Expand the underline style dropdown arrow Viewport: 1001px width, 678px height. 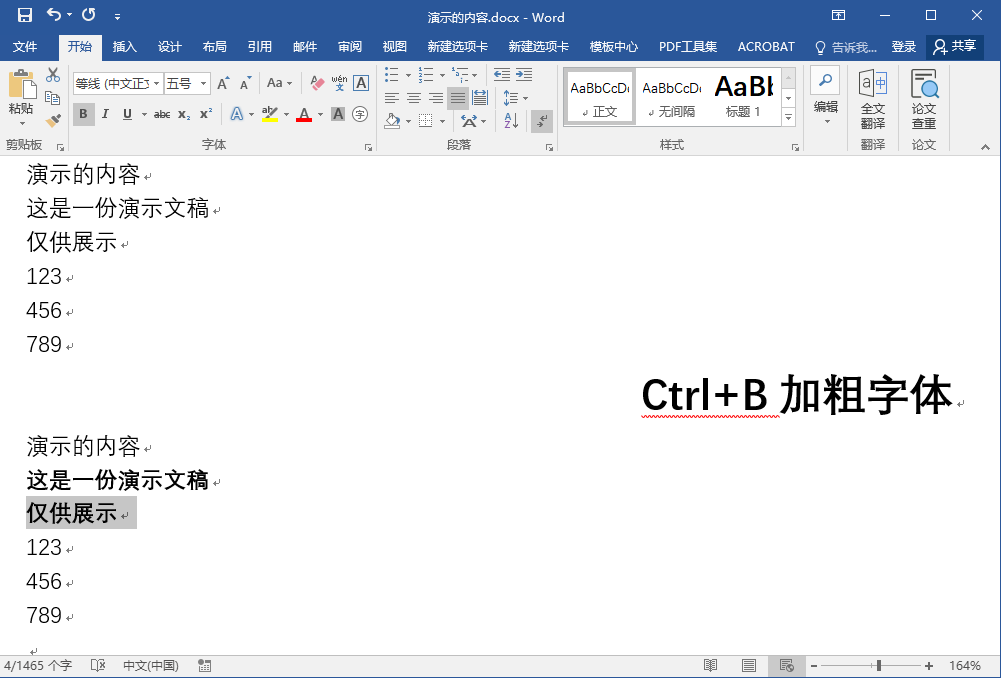(144, 115)
